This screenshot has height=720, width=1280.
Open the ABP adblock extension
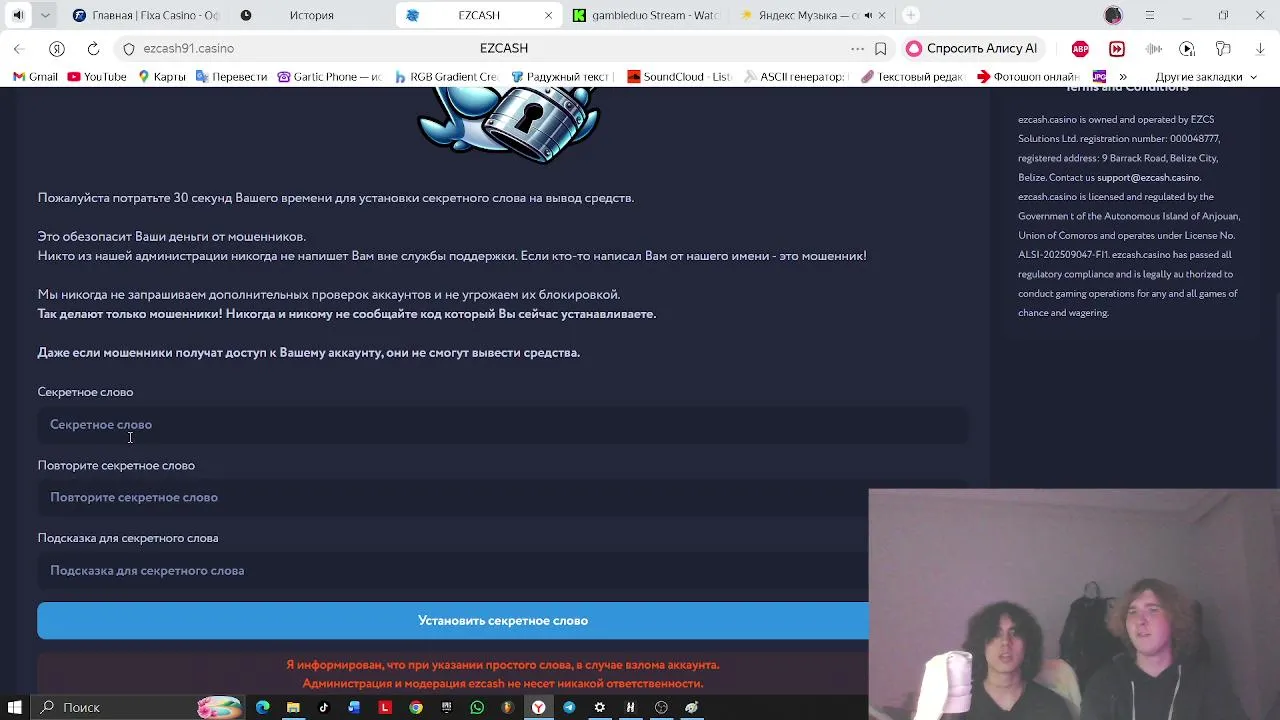(x=1080, y=48)
